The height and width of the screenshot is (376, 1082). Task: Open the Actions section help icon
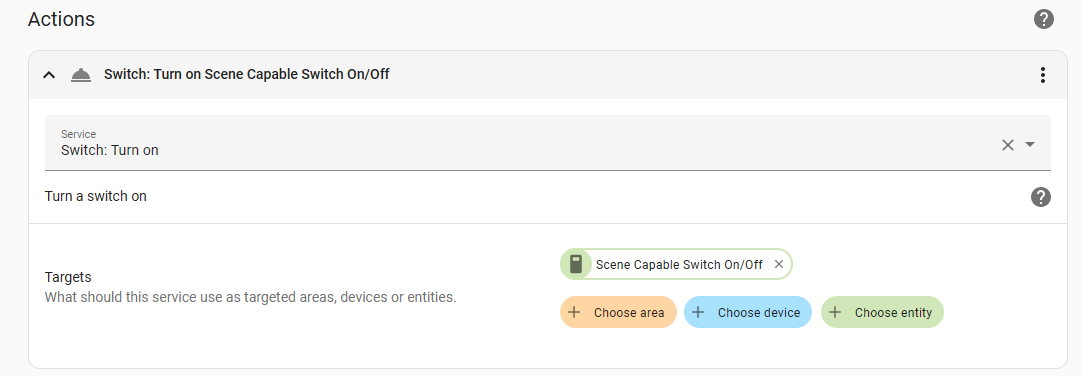[x=1043, y=19]
